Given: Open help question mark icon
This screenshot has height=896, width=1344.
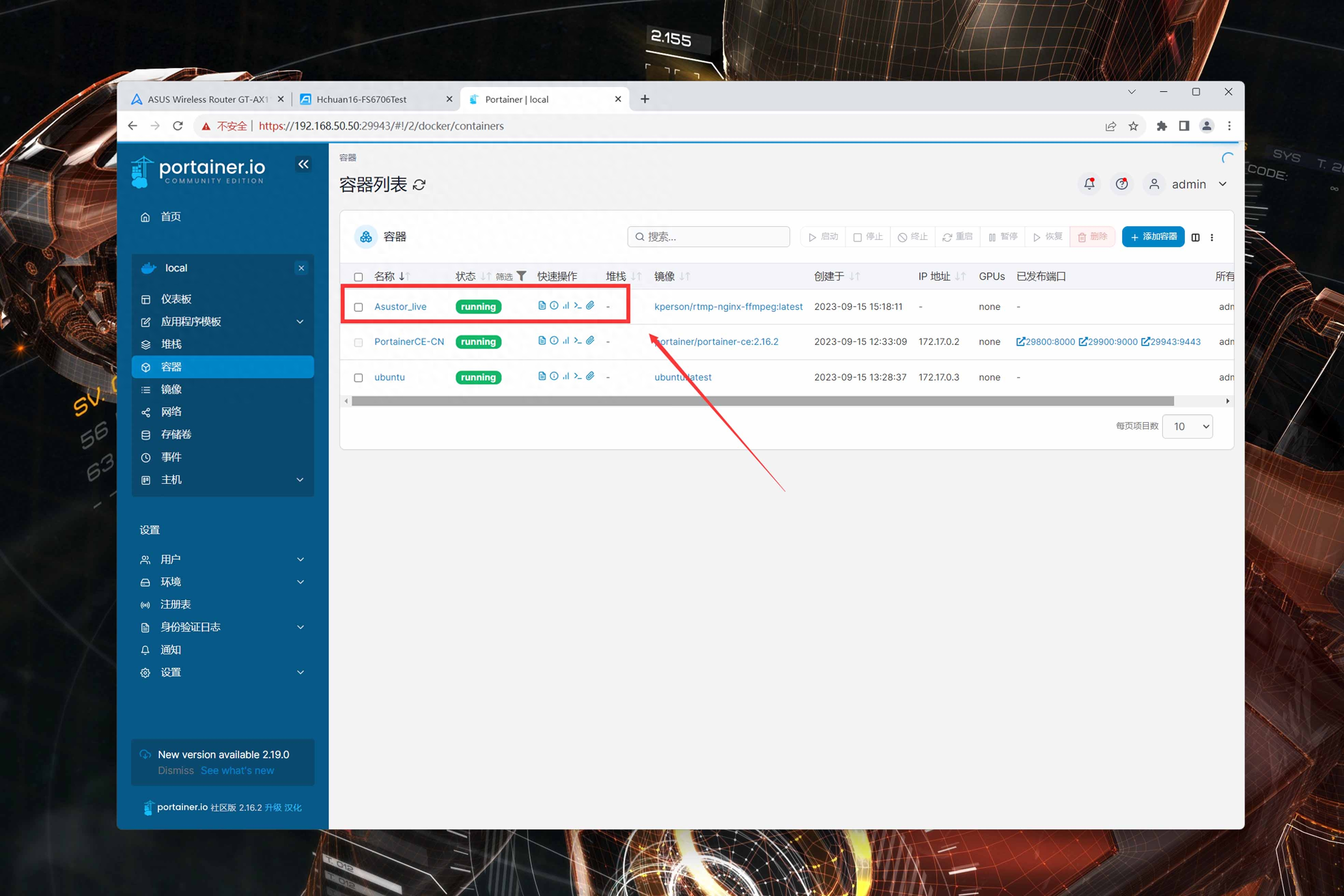Looking at the screenshot, I should [1122, 184].
